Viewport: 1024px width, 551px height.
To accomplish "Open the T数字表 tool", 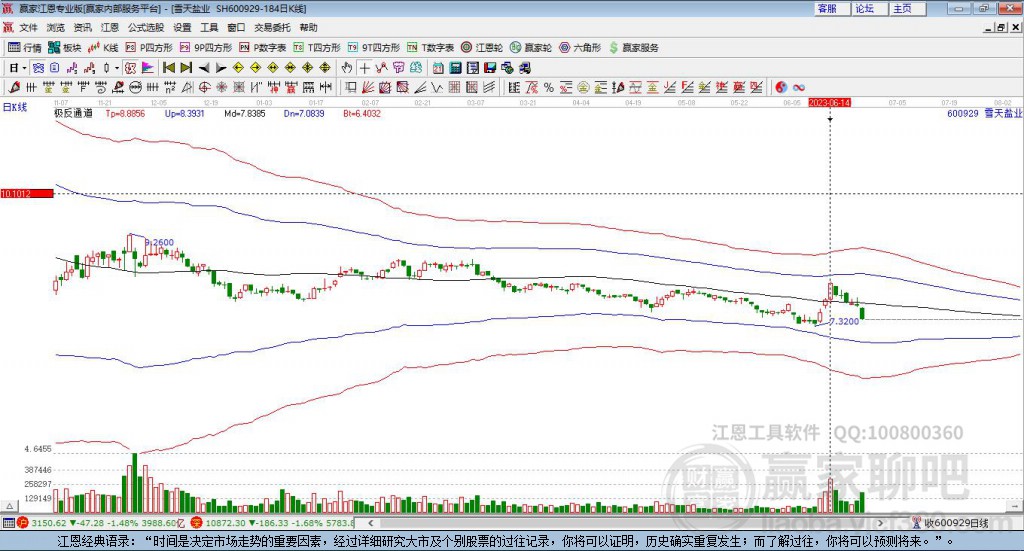I will coord(430,48).
